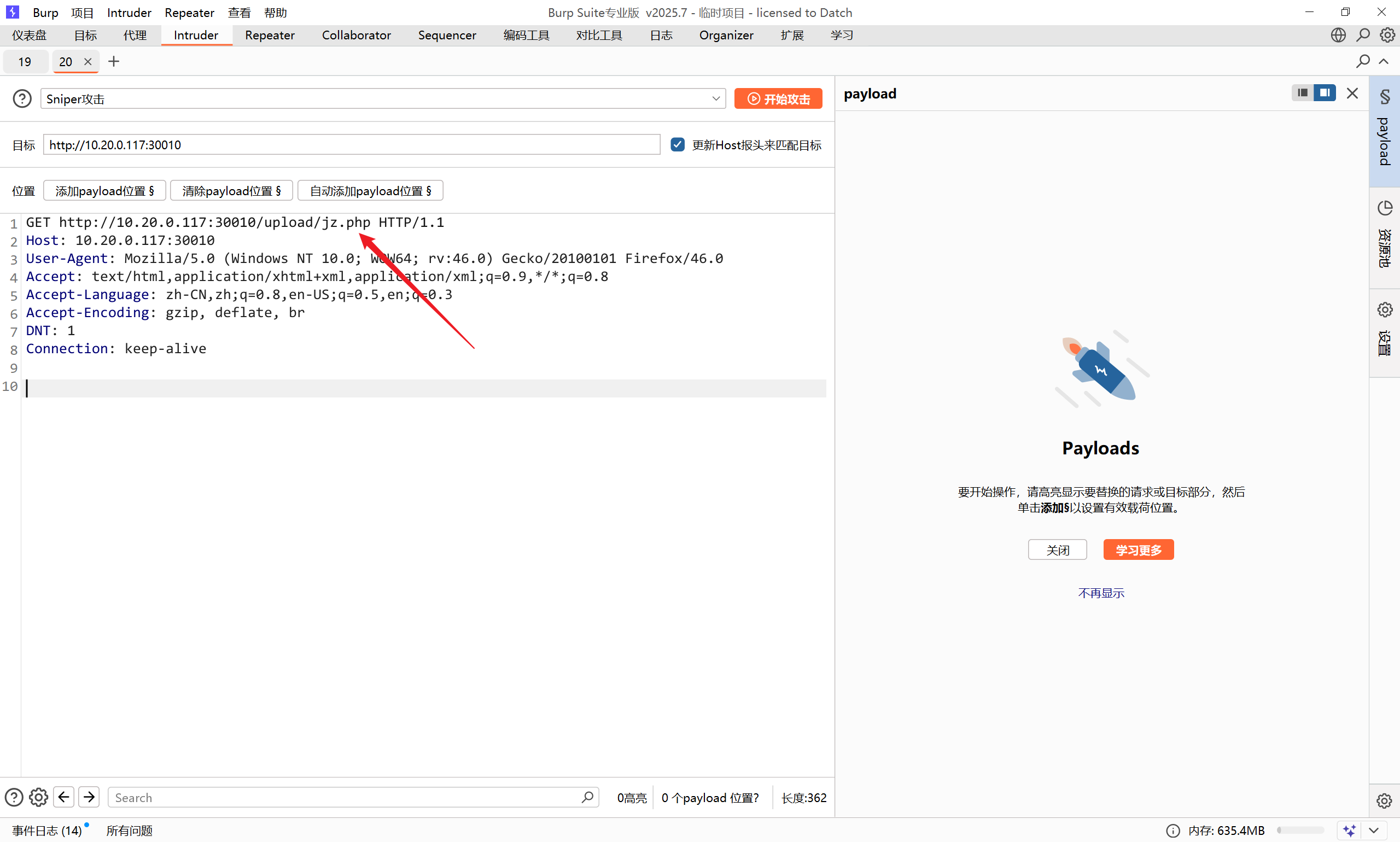1400x842 pixels.
Task: Expand the Sniper attack type dropdown
Action: (x=716, y=99)
